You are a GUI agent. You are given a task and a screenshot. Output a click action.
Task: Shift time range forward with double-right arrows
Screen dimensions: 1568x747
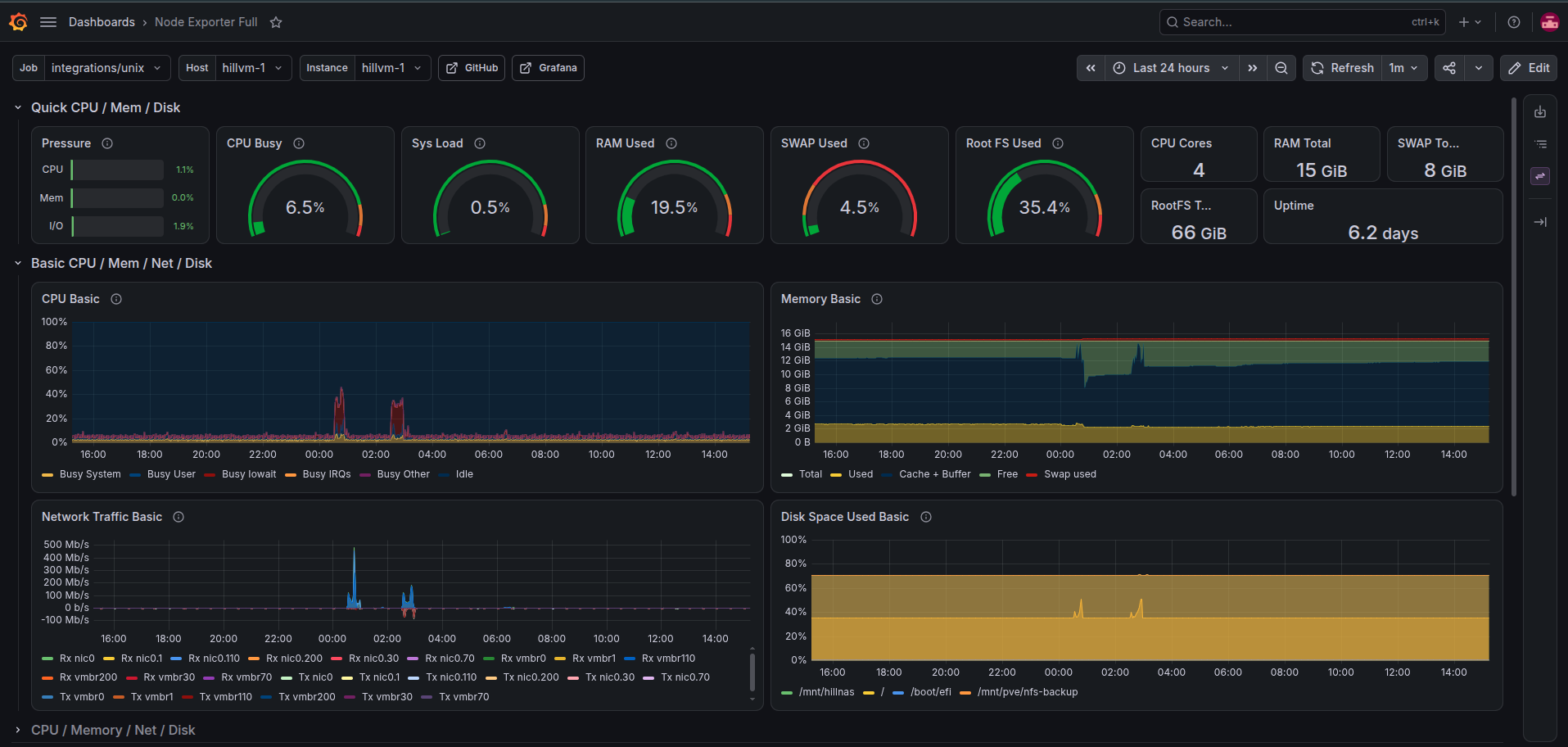(1252, 68)
